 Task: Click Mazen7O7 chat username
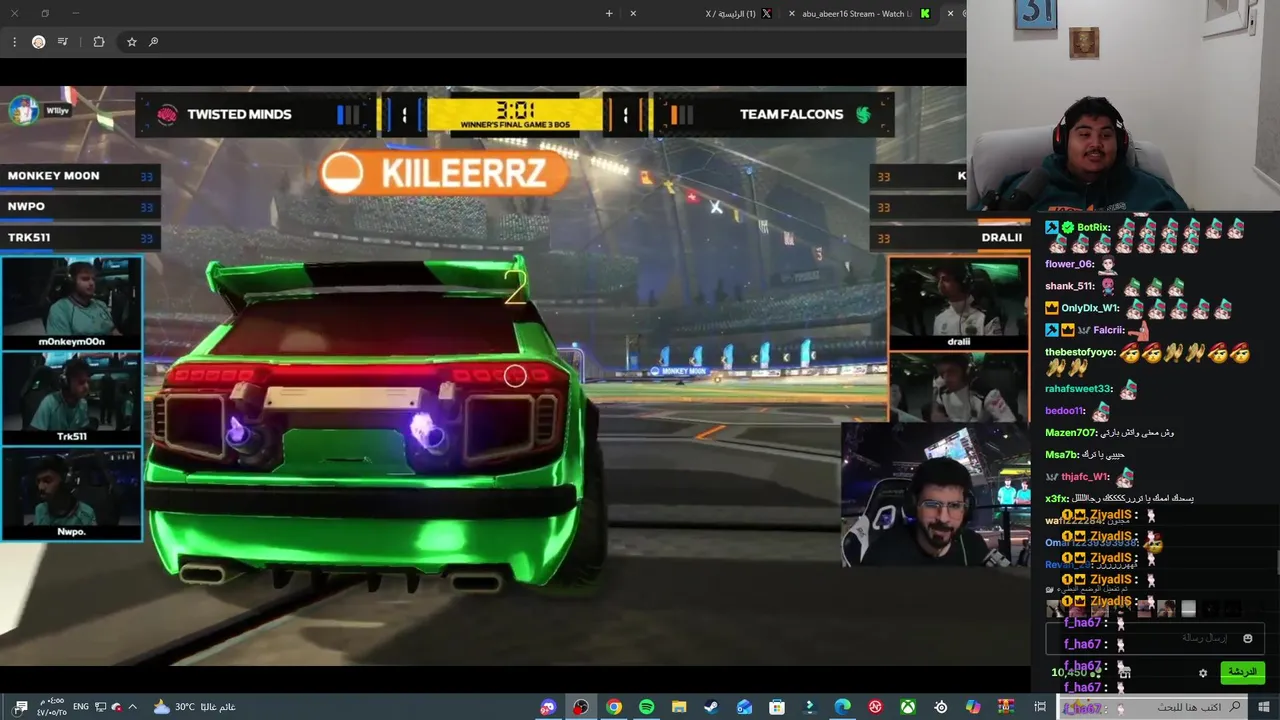(x=1071, y=433)
